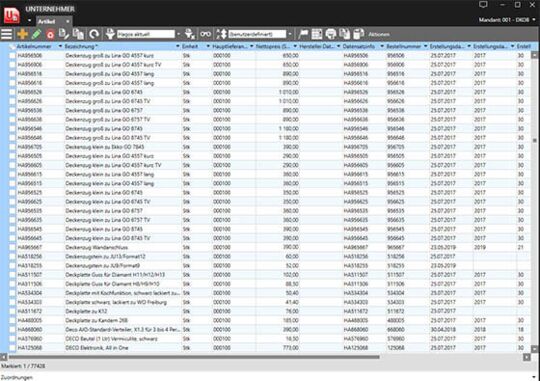Edit selected article with green pencil icon
The image size is (540, 381).
point(37,34)
